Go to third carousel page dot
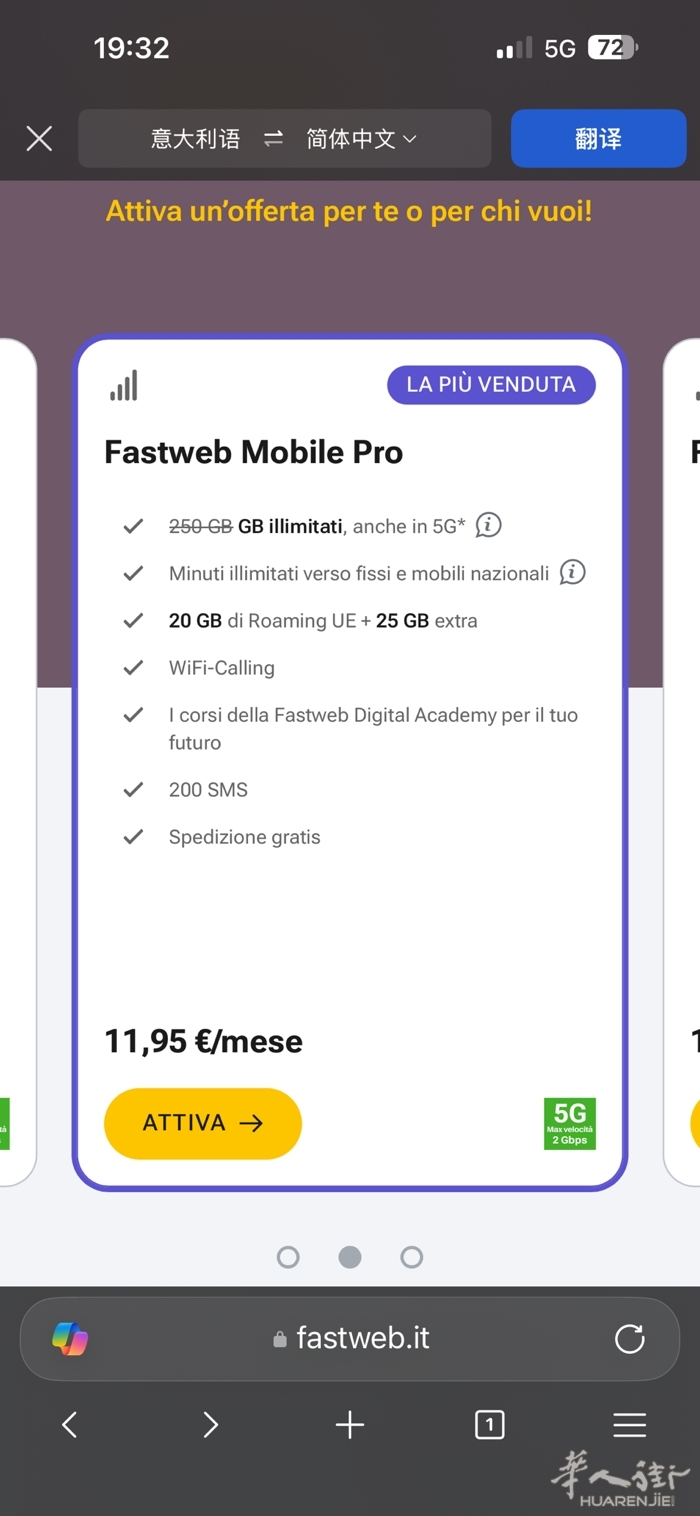 tap(412, 1257)
